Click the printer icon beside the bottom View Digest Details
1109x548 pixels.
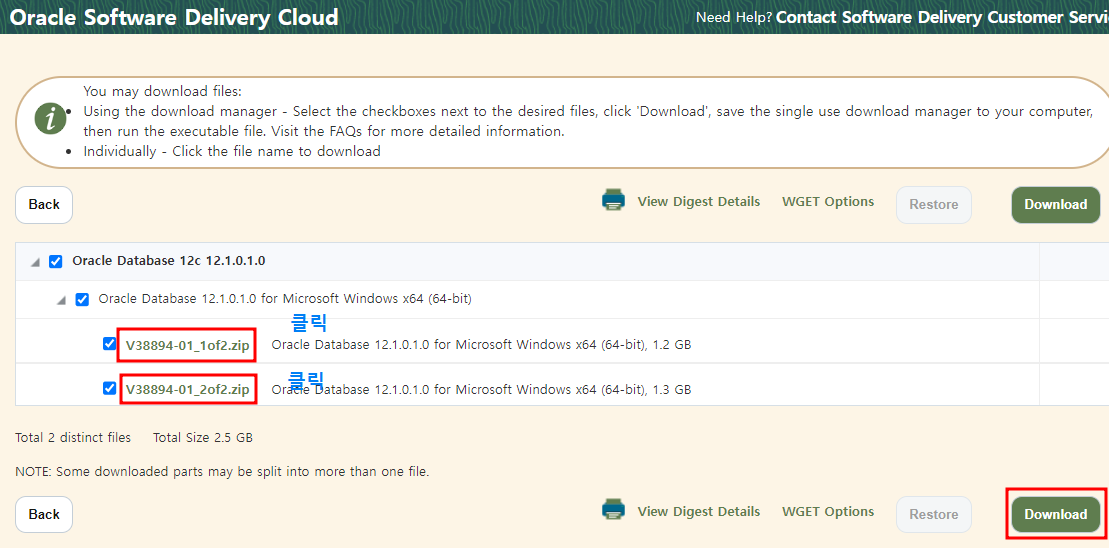coord(613,510)
